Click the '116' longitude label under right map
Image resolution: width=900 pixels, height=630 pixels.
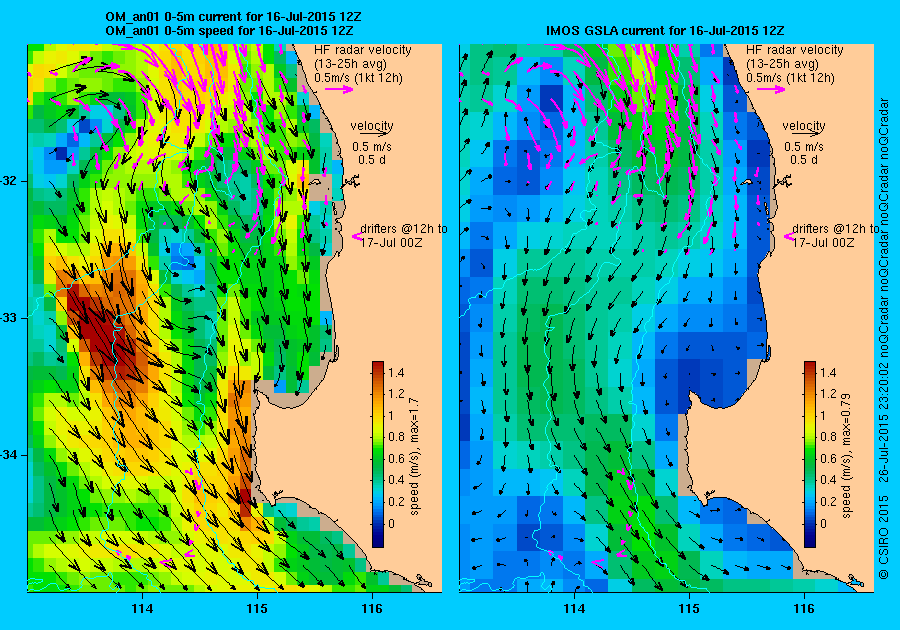tap(804, 609)
